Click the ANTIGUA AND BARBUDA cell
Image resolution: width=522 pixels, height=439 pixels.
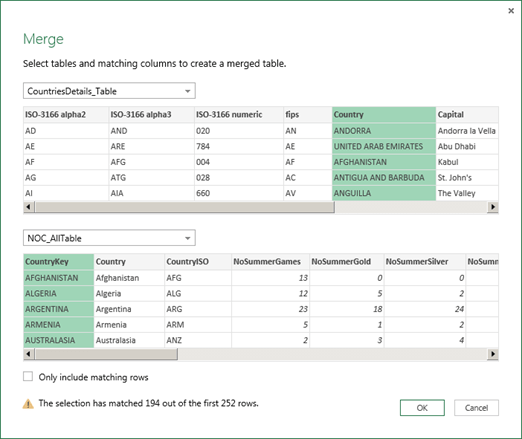384,178
